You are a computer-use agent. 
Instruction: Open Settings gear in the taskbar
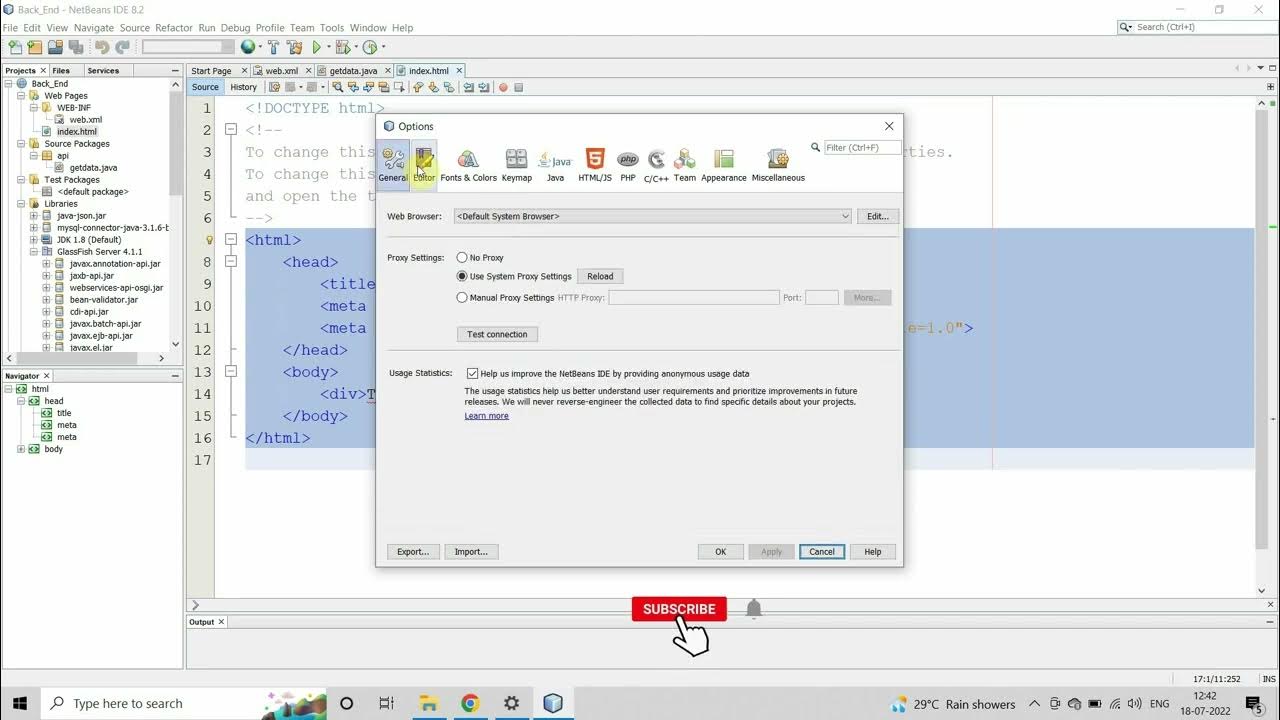pyautogui.click(x=511, y=703)
